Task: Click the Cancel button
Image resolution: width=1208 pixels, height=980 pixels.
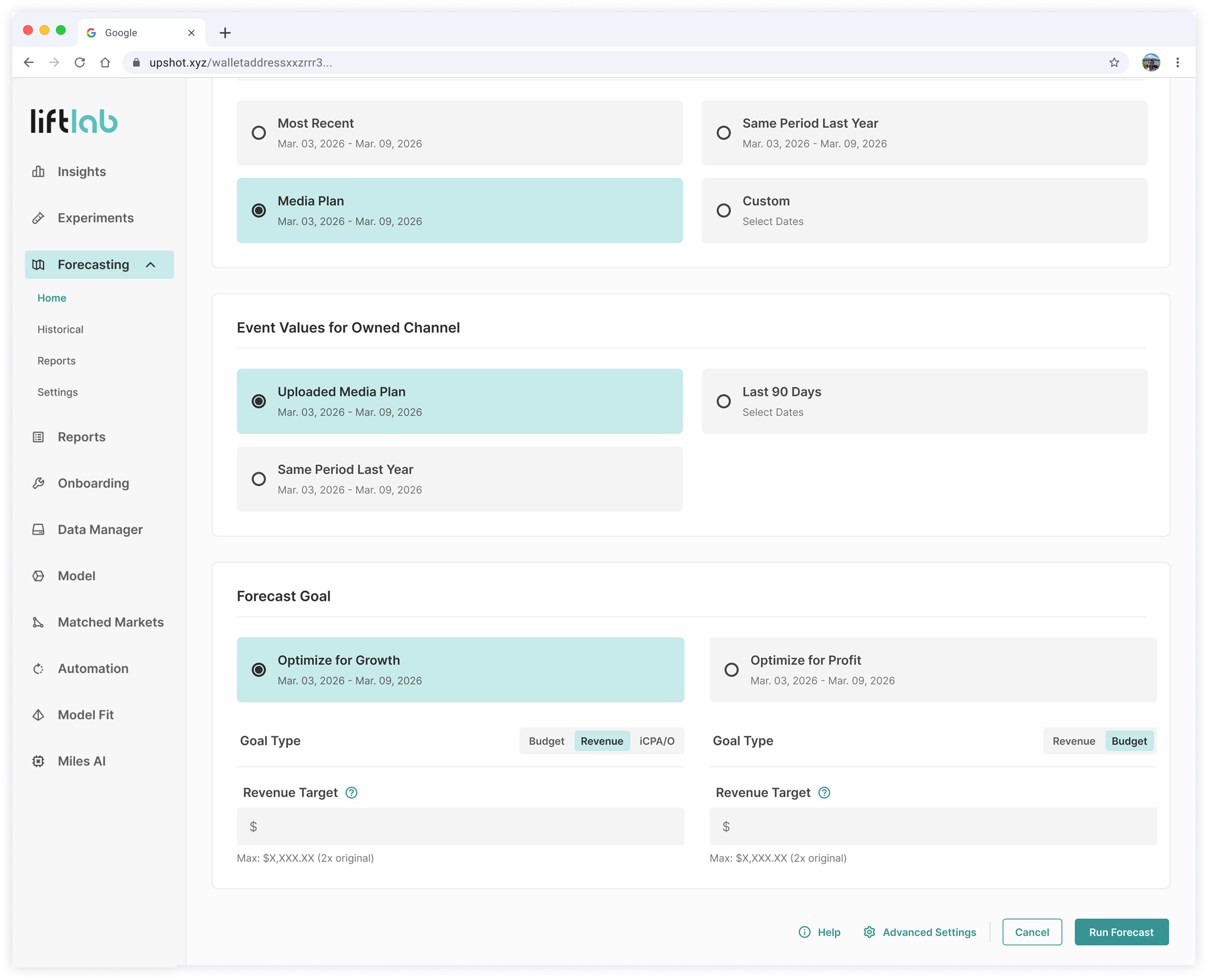Action: [x=1031, y=932]
